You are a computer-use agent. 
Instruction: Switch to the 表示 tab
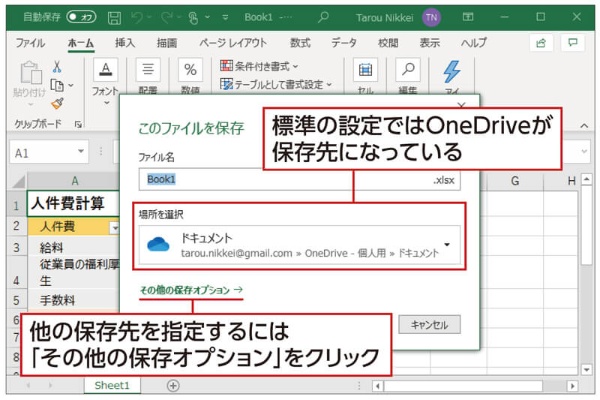430,43
